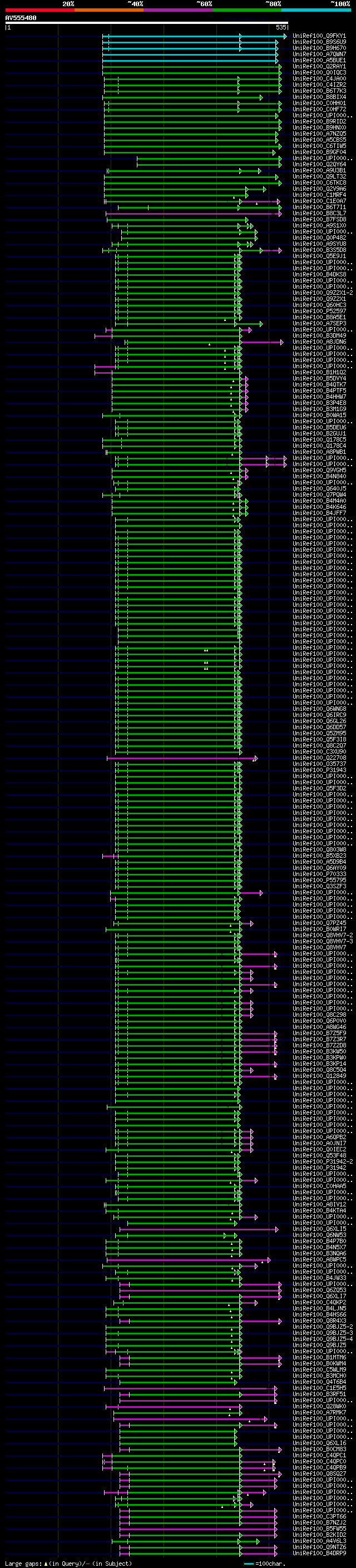Select the query name AV555480
This screenshot has width=356, height=1568.
(21, 18)
